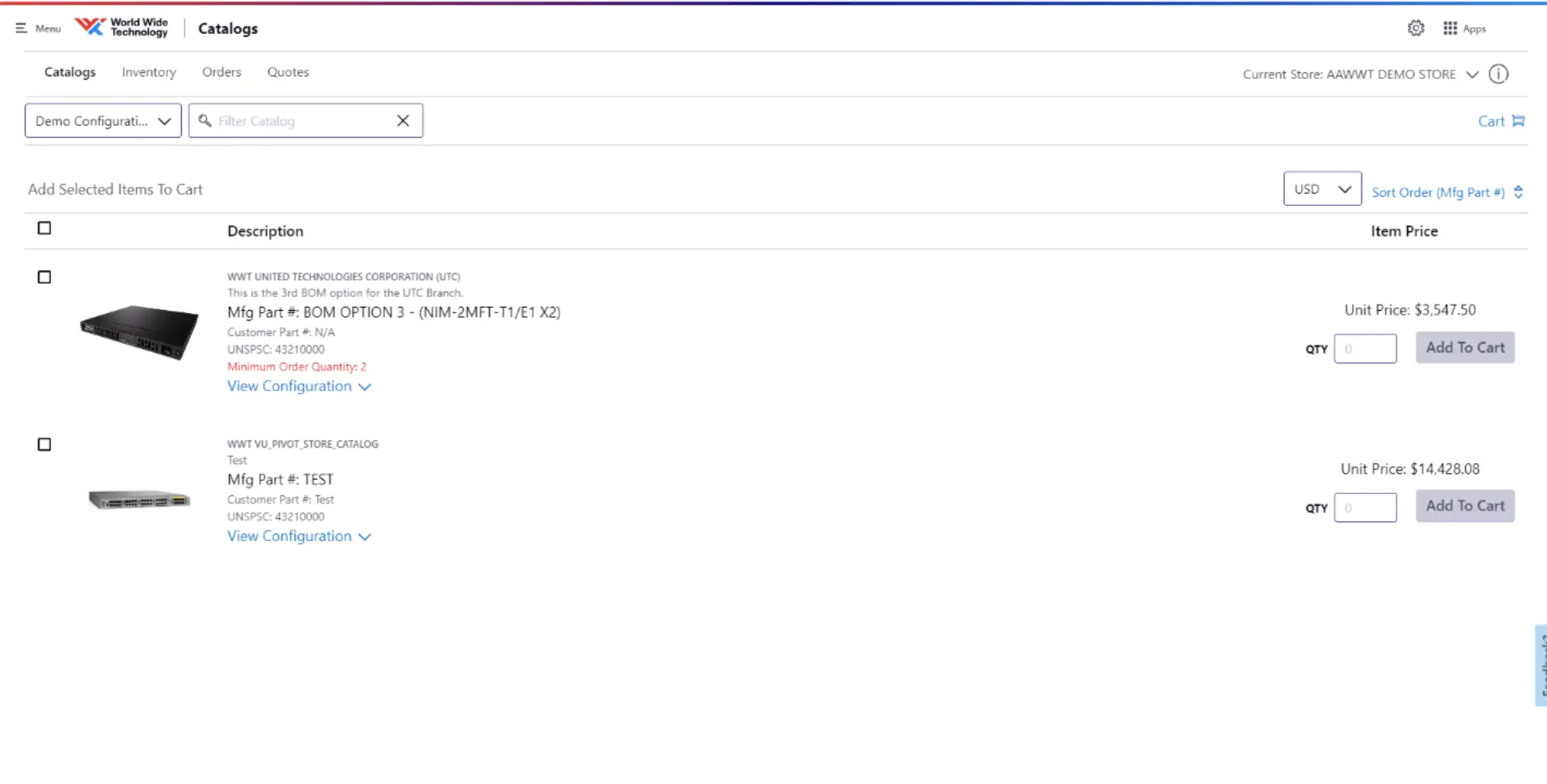Click QTY field for Mfg Part TEST

pyautogui.click(x=1365, y=508)
